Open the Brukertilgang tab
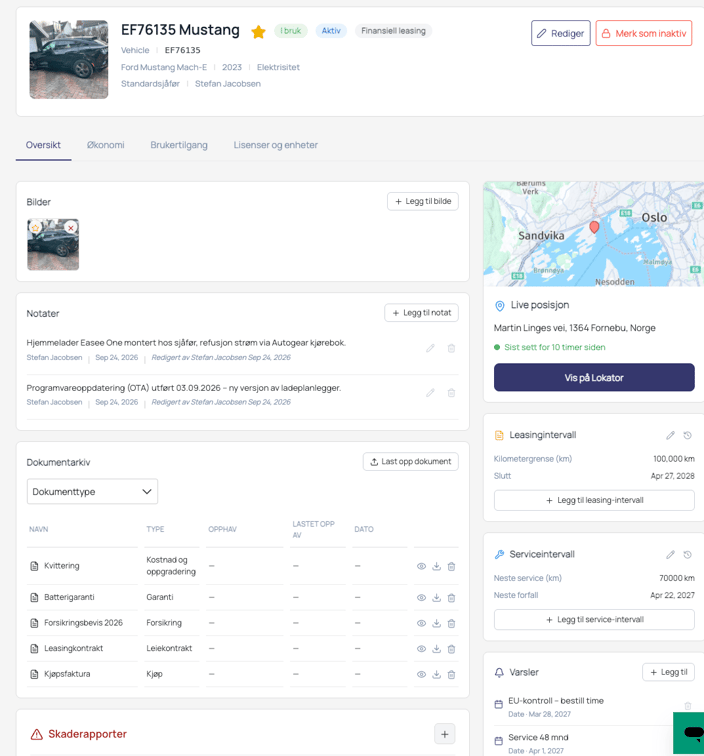This screenshot has width=704, height=756. coord(179,145)
